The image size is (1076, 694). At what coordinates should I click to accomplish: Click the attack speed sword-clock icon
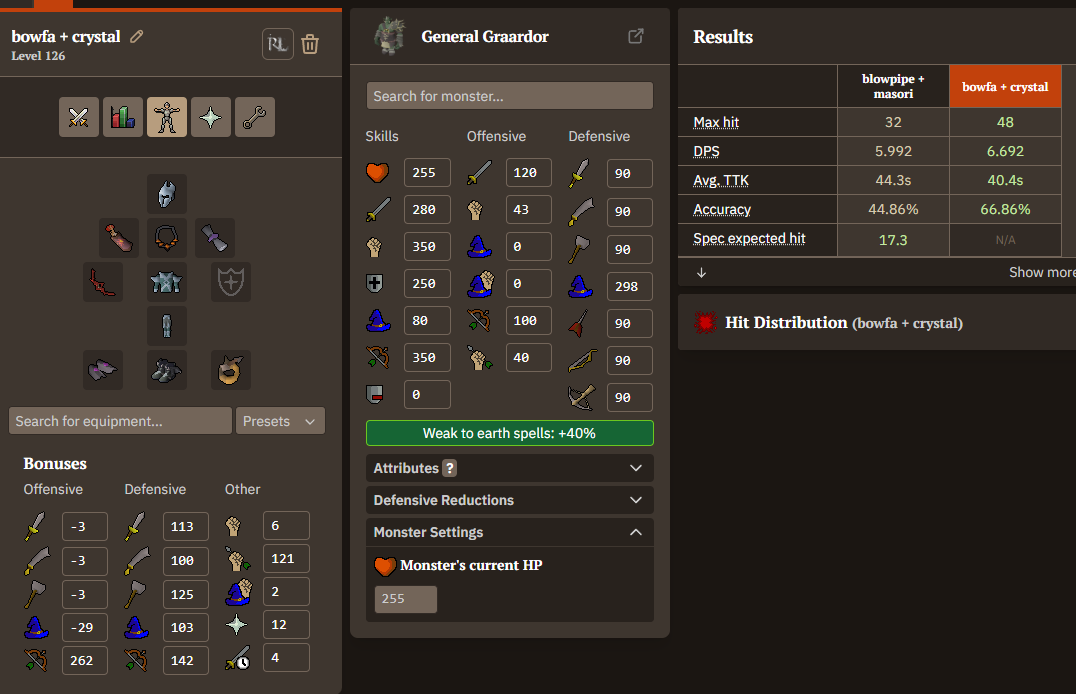237,658
